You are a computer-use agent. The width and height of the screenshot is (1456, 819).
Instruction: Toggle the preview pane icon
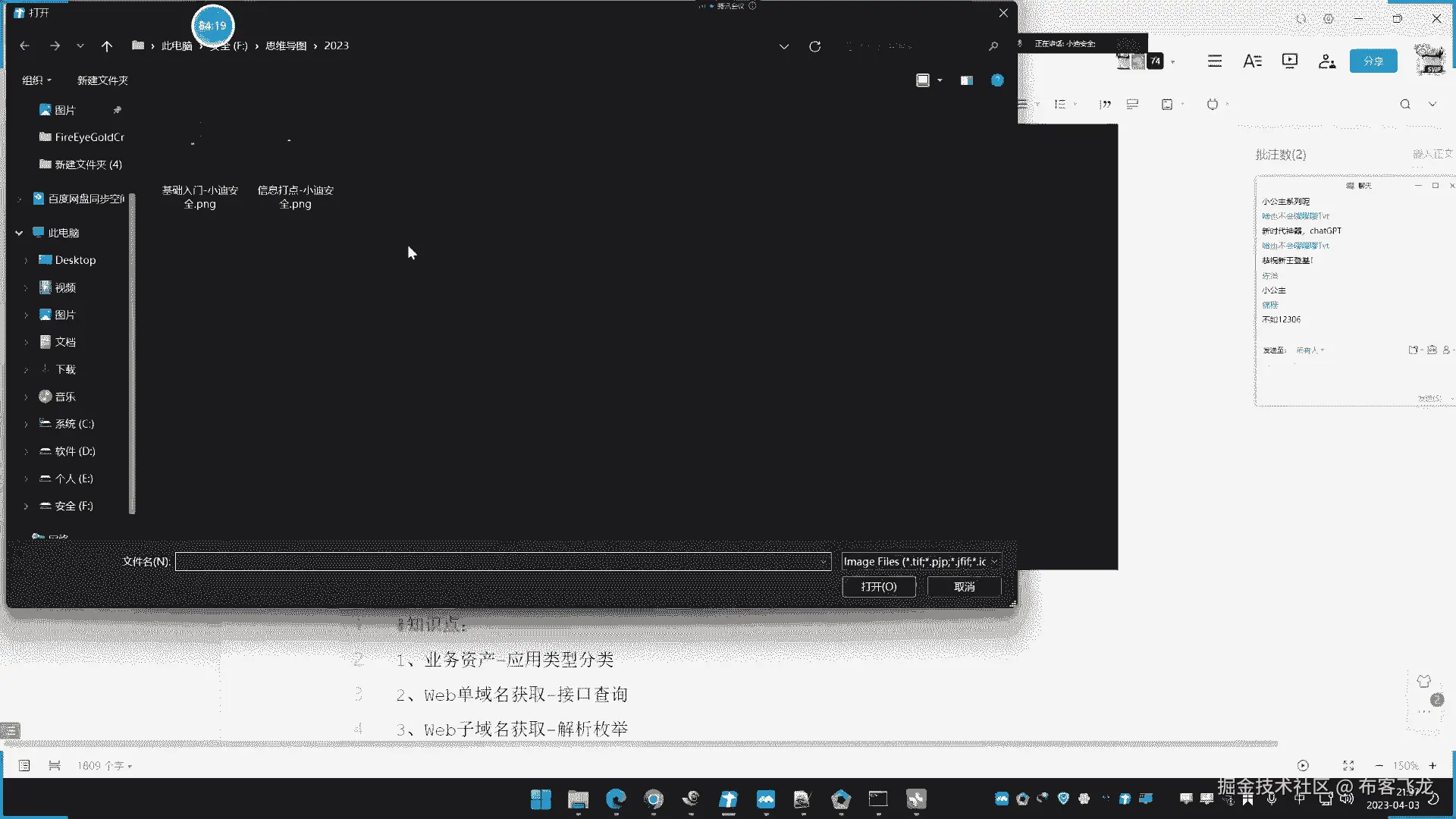[x=966, y=80]
